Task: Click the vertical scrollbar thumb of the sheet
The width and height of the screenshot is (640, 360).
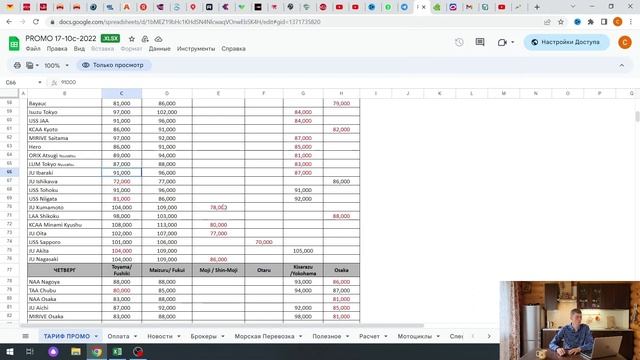Action: pyautogui.click(x=637, y=116)
